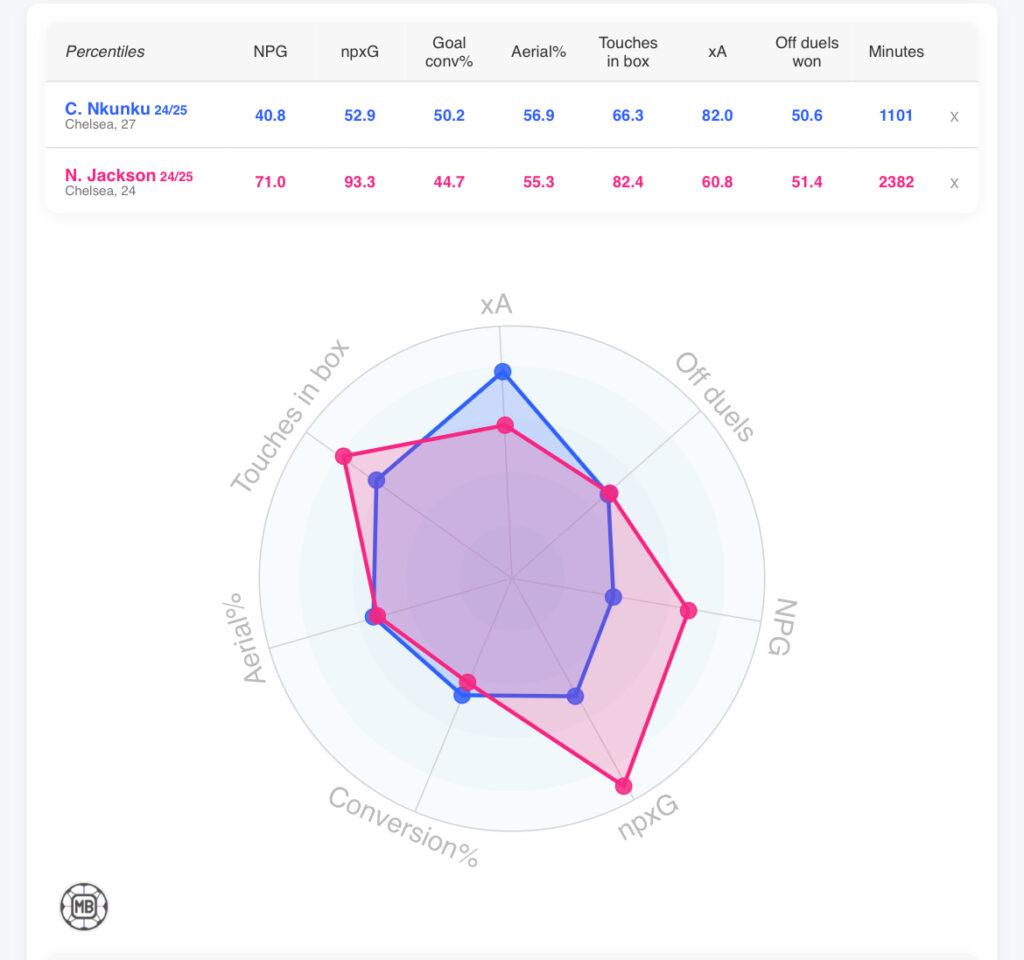Select Nkunku's blue xA radar point

503,373
